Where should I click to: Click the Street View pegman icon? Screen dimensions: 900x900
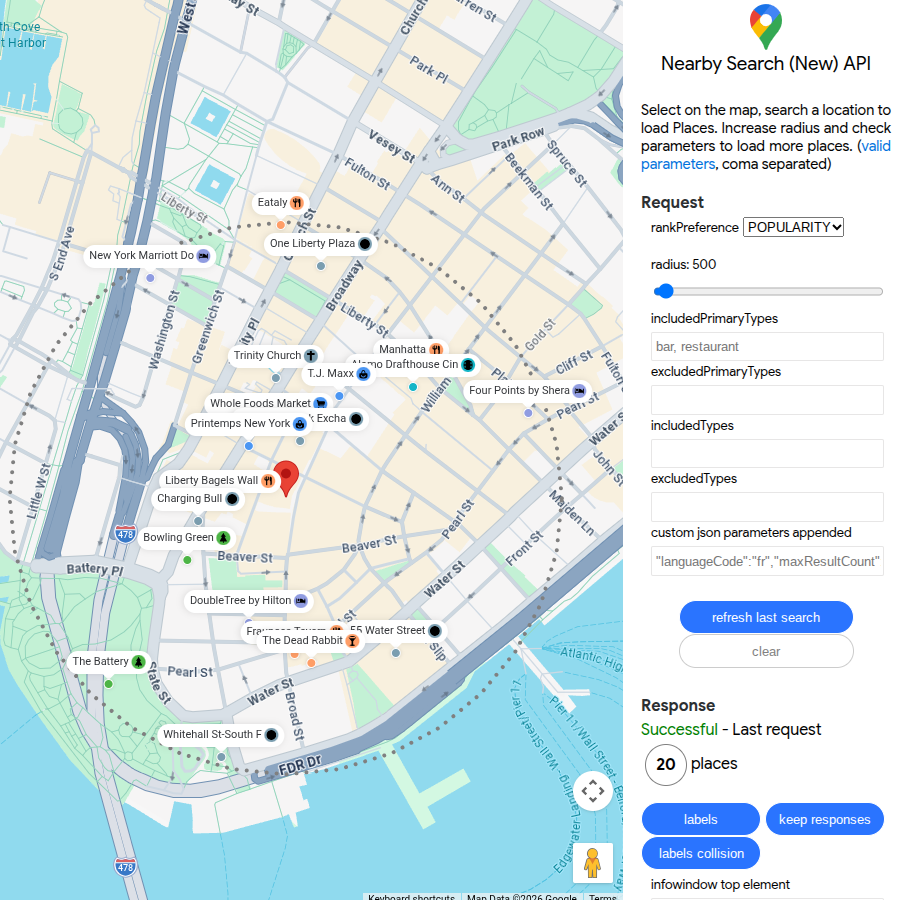click(x=592, y=863)
